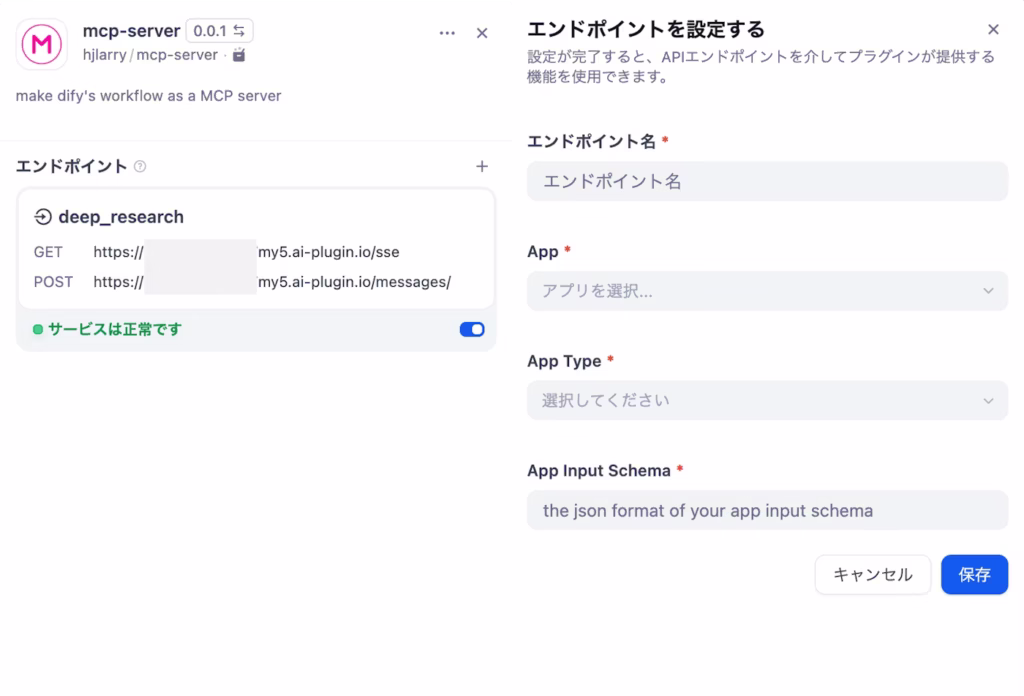Select the deep_research endpoint title

121,217
